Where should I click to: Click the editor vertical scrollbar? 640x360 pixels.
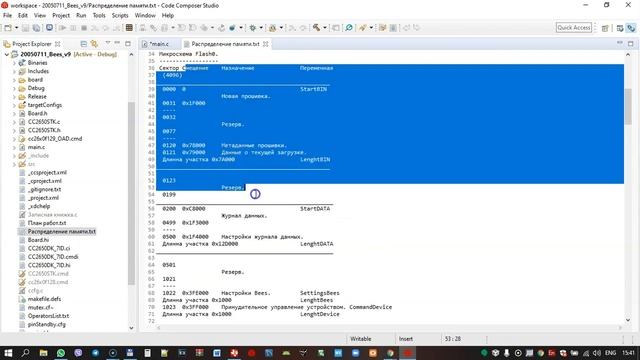628,106
